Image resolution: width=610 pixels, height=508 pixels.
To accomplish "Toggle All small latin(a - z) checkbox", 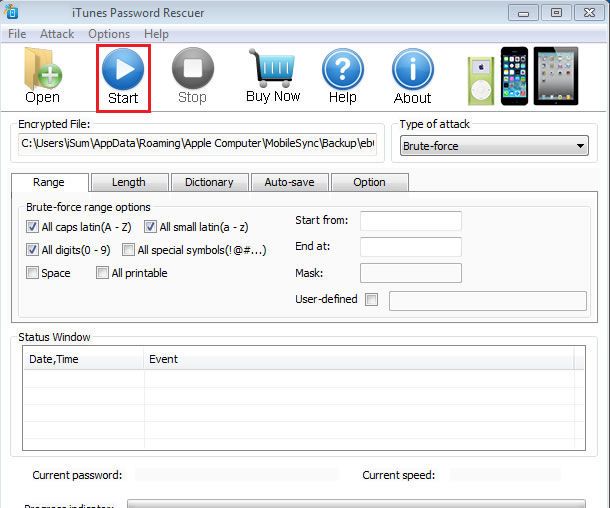I will coord(150,226).
